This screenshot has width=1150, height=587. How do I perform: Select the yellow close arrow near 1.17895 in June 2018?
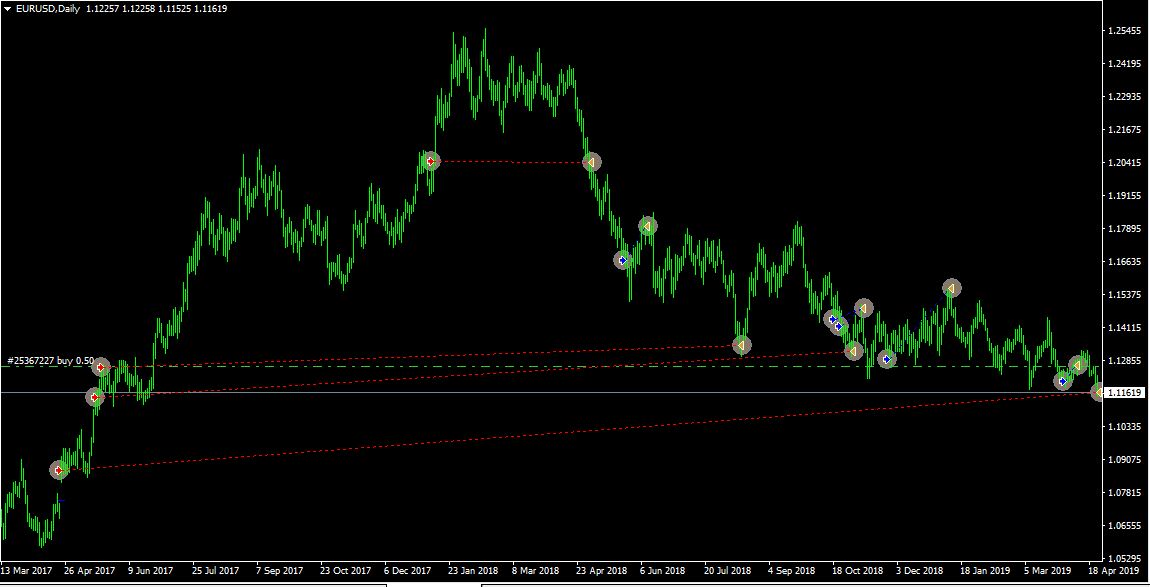click(647, 226)
